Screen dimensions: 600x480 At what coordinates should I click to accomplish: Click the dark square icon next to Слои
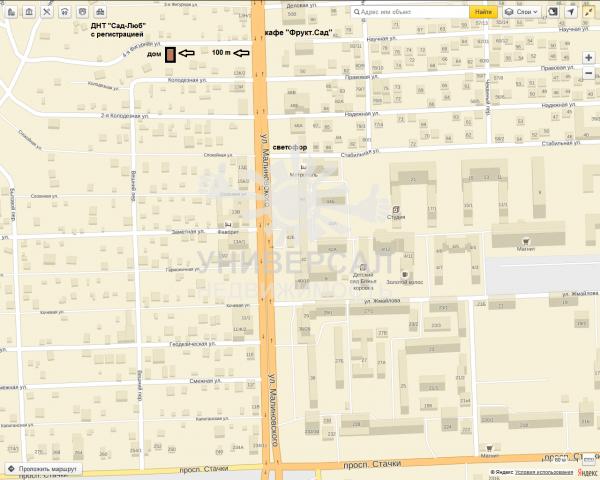click(551, 11)
